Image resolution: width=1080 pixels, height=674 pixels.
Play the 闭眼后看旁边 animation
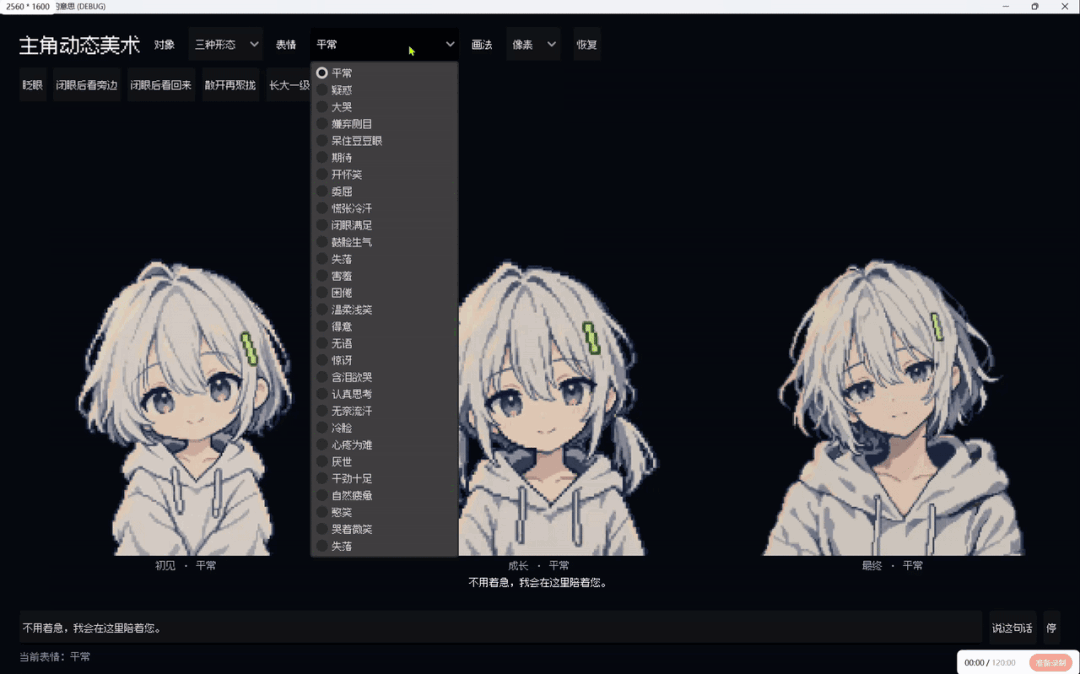click(87, 85)
